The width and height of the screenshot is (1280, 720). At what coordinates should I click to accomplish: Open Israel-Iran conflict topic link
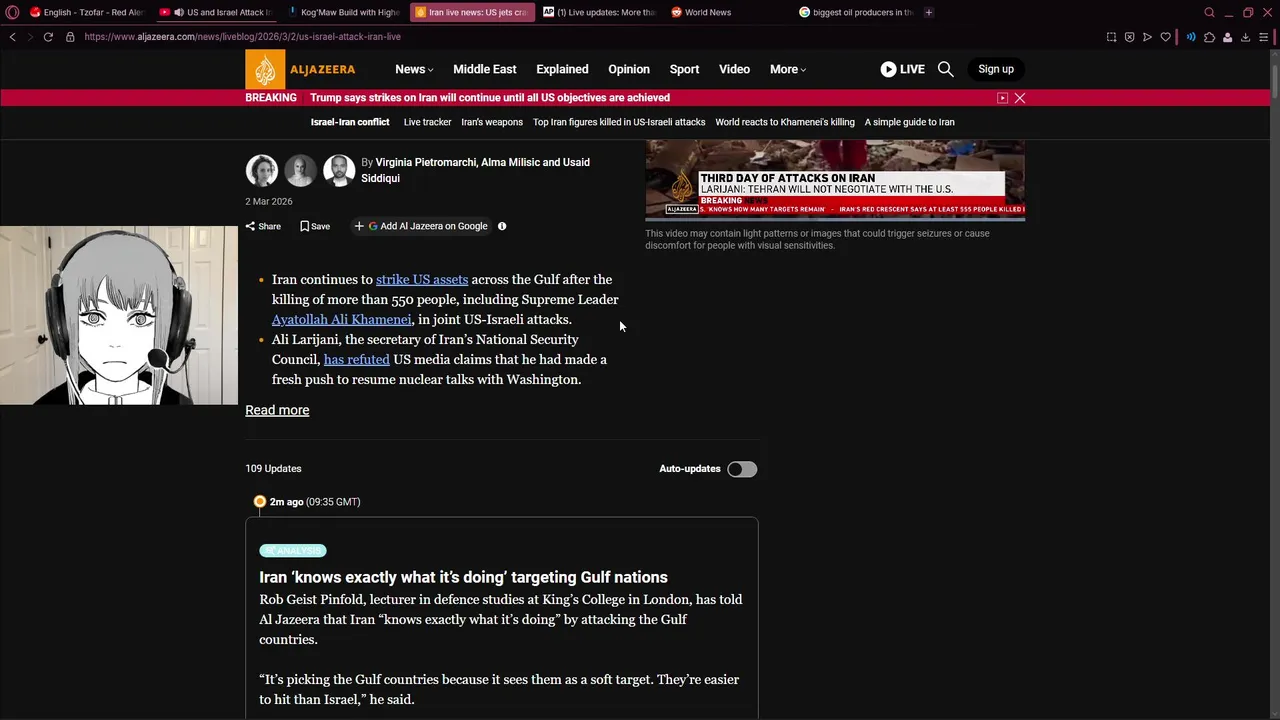pyautogui.click(x=350, y=122)
